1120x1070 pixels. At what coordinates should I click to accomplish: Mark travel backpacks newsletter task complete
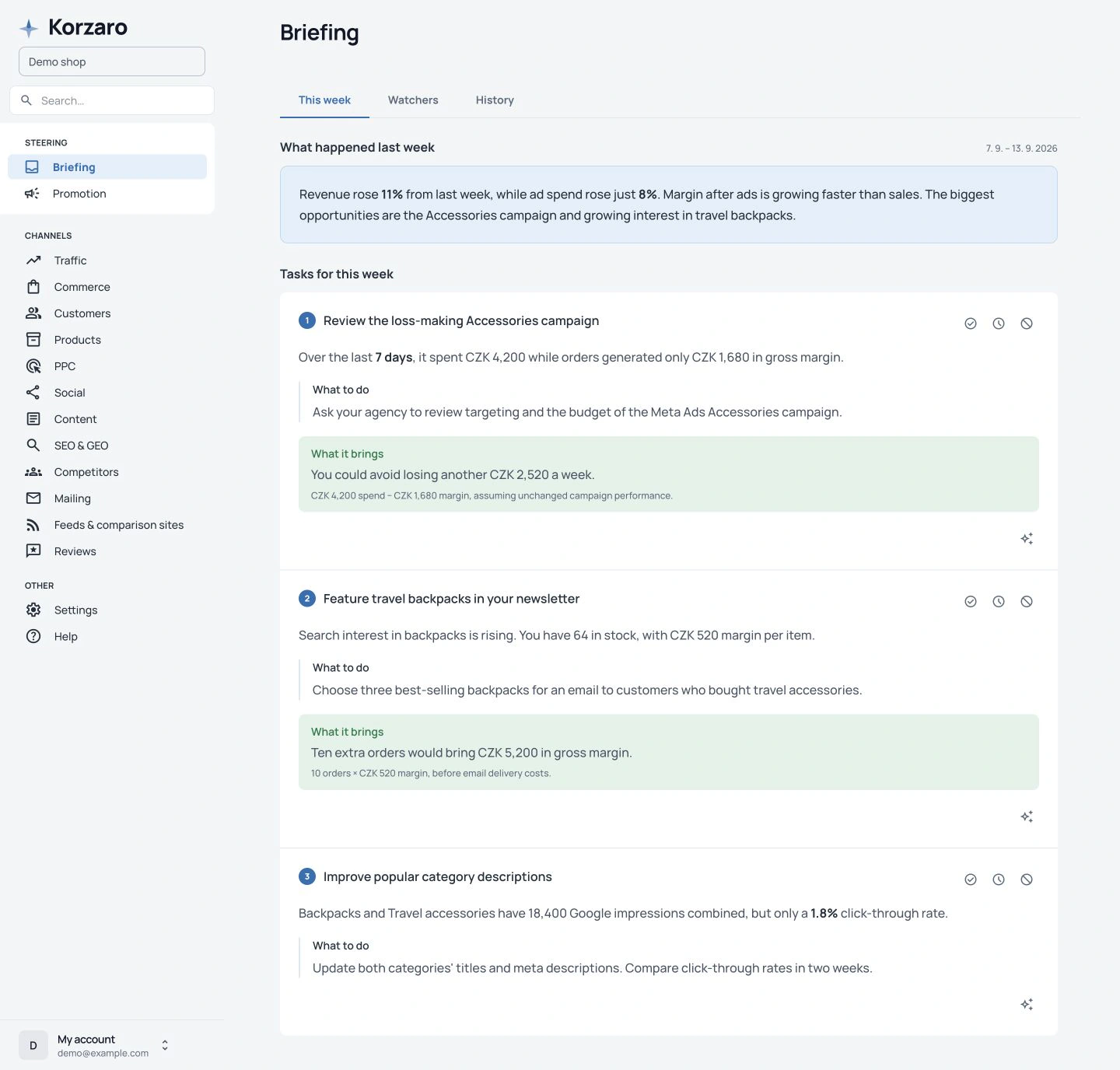coord(971,602)
